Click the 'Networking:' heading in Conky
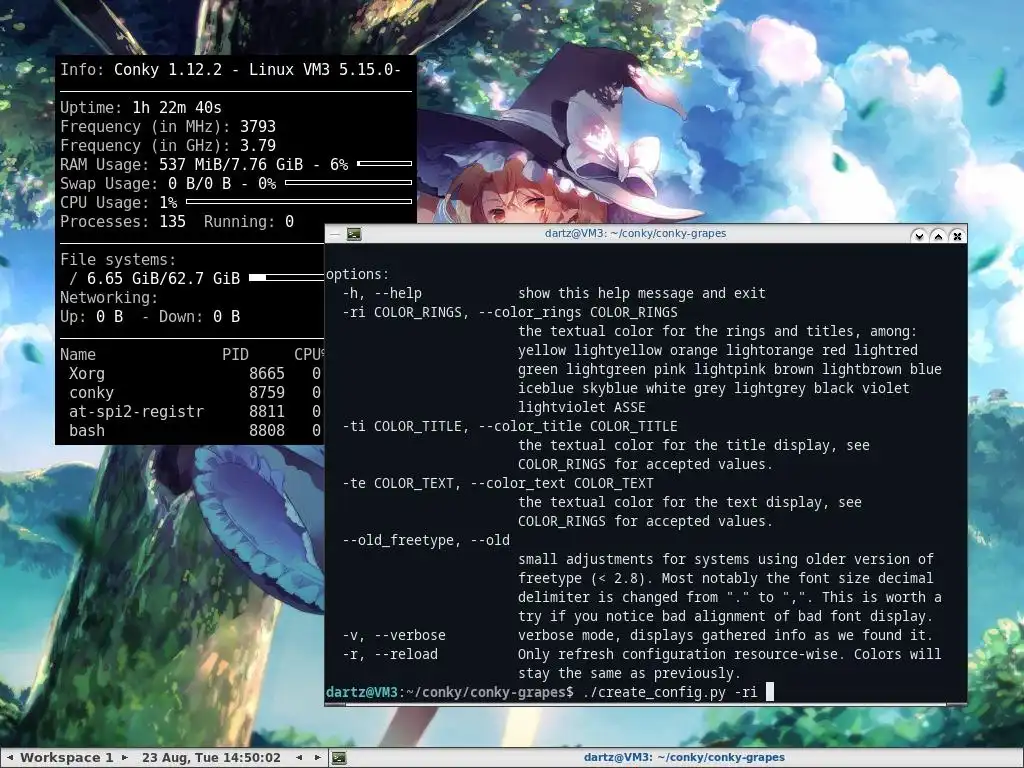 pyautogui.click(x=109, y=297)
